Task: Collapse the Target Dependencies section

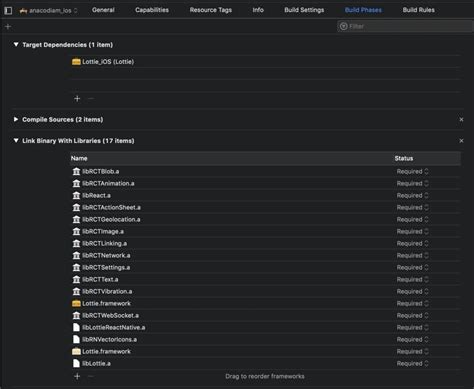Action: point(16,44)
